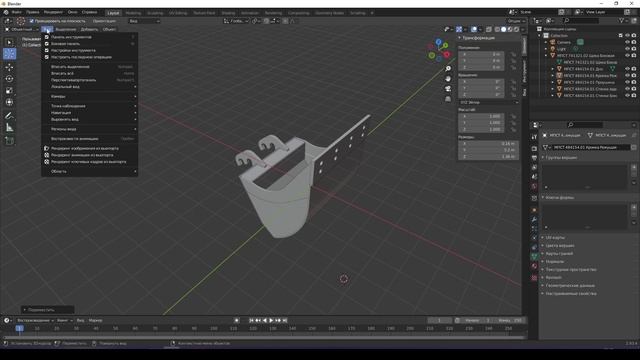Image resolution: width=640 pixels, height=360 pixels.
Task: Click the Location X value field
Action: pyautogui.click(x=481, y=54)
